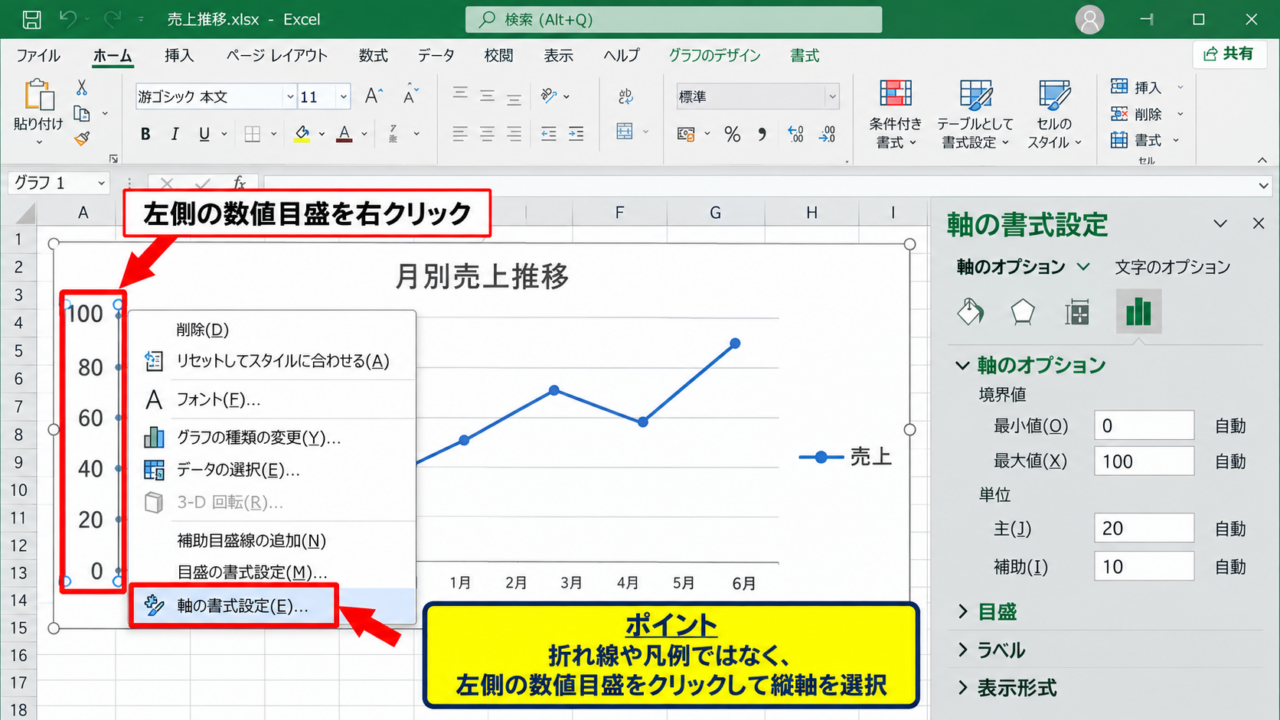Apply the yellow fill color bucket
Viewport: 1280px width, 720px height.
tap(303, 133)
